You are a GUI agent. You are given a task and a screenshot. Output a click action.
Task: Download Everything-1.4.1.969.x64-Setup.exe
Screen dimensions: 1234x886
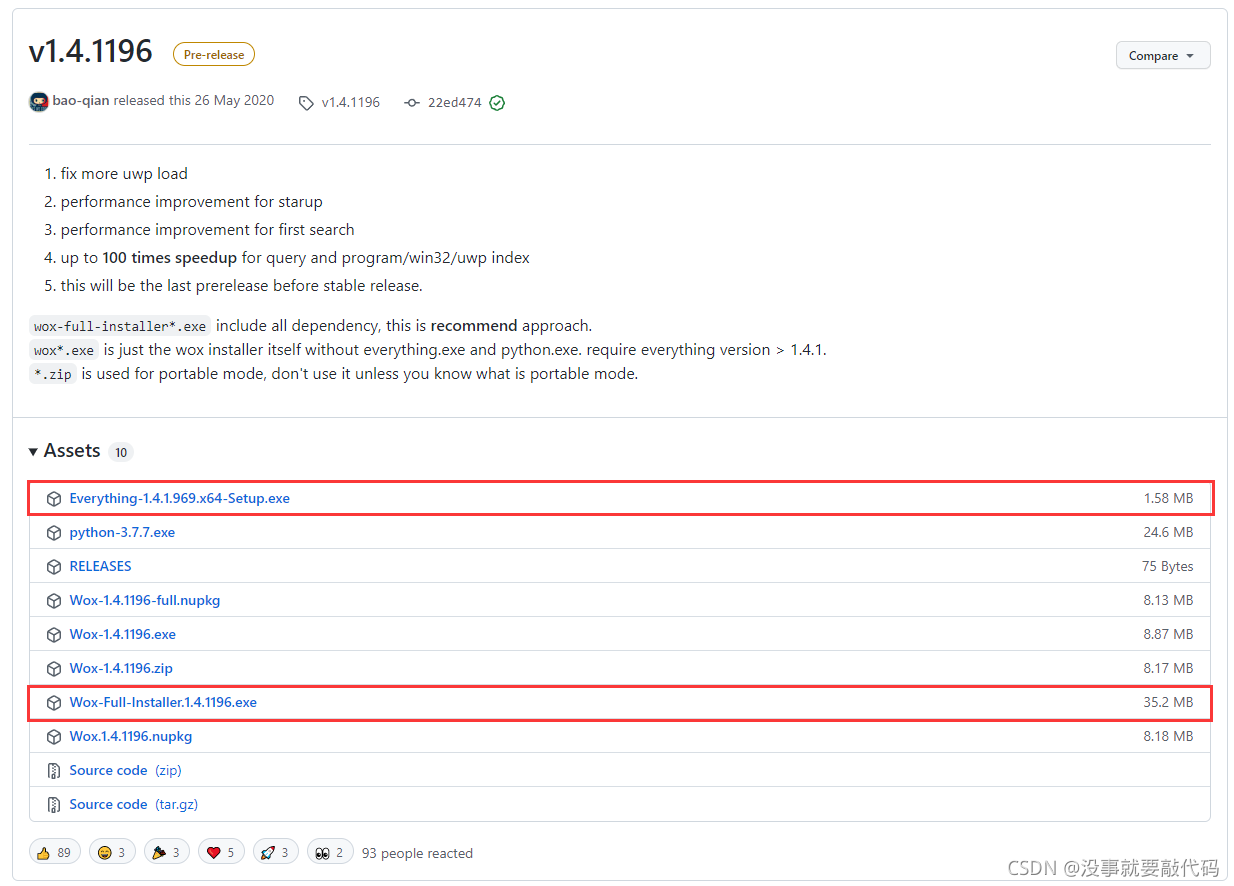click(179, 498)
